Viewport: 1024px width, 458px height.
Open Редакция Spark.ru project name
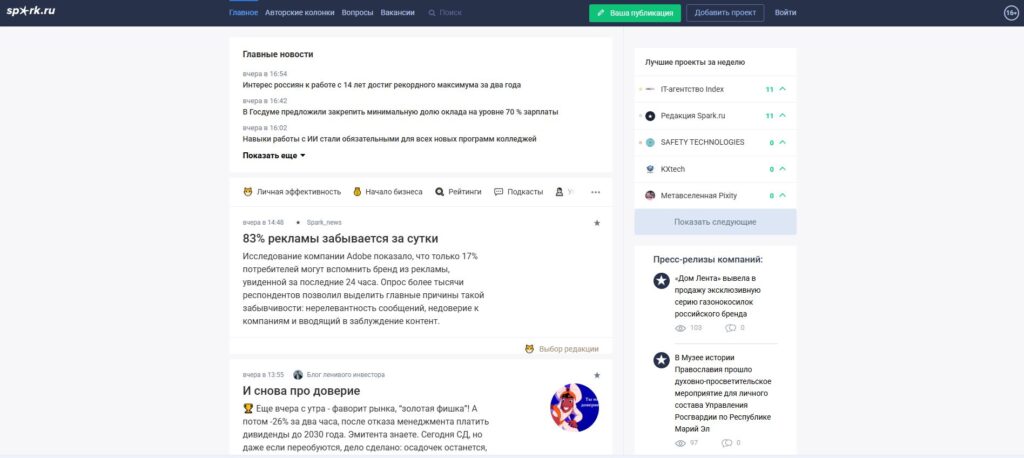click(693, 116)
